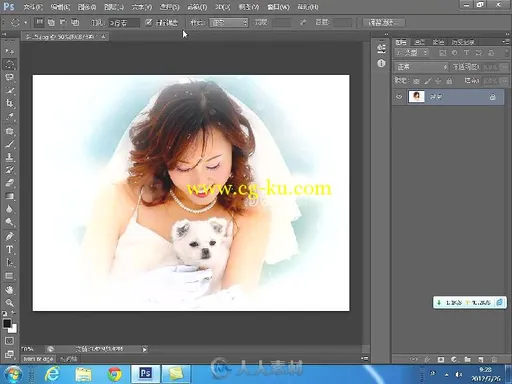
Task: Select the History Brush tool
Action: click(9, 170)
